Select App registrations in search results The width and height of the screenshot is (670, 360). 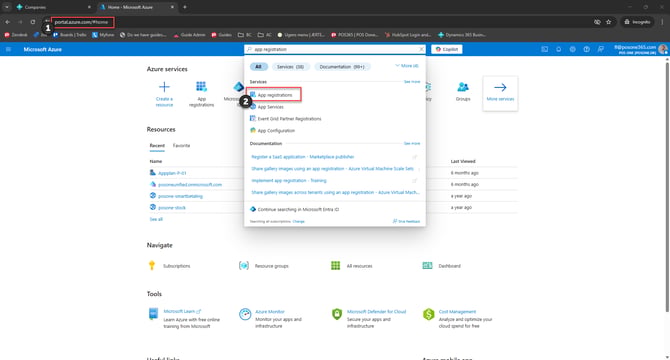(274, 95)
